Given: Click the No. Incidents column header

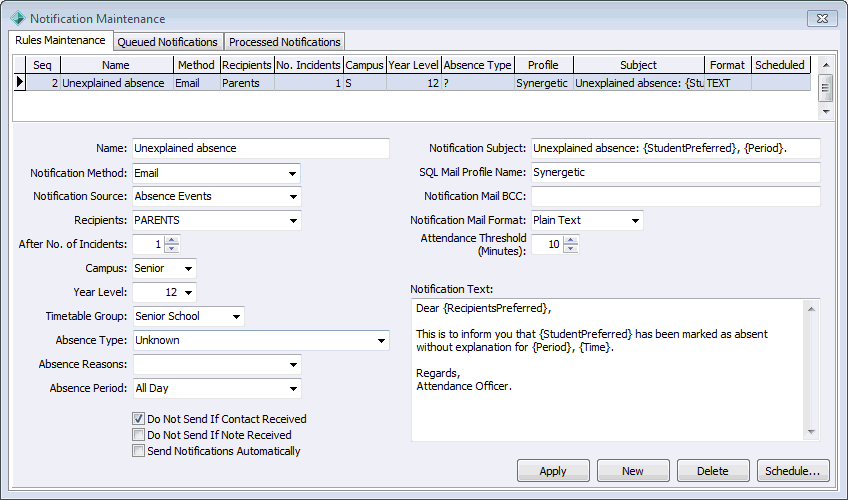Looking at the screenshot, I should point(308,65).
